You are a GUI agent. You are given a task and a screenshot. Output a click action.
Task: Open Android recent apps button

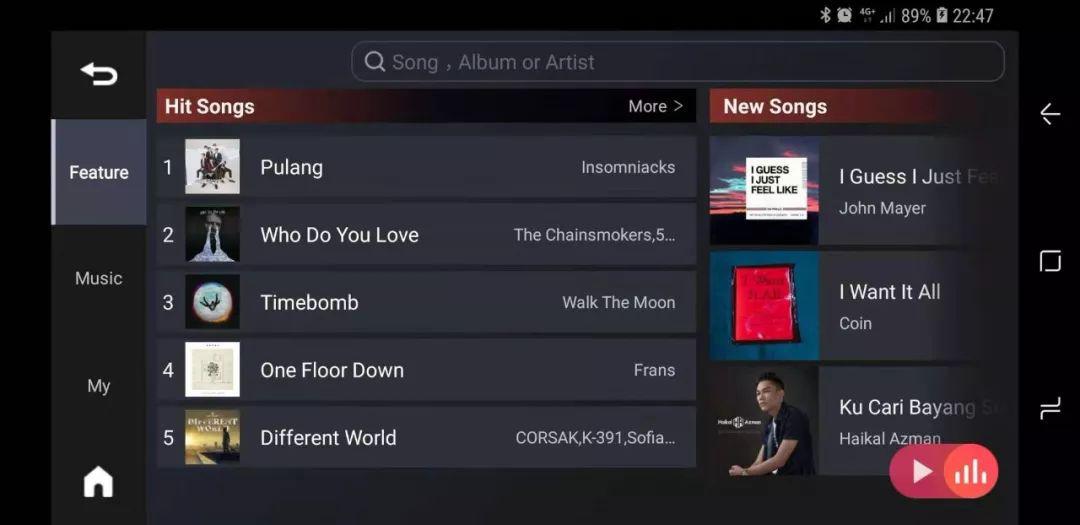1050,409
